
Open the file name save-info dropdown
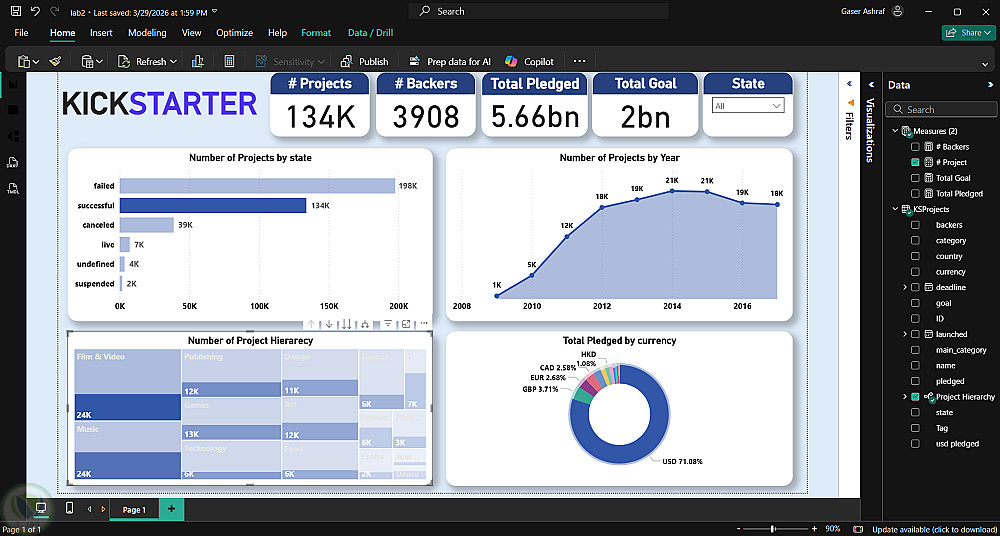tap(215, 11)
